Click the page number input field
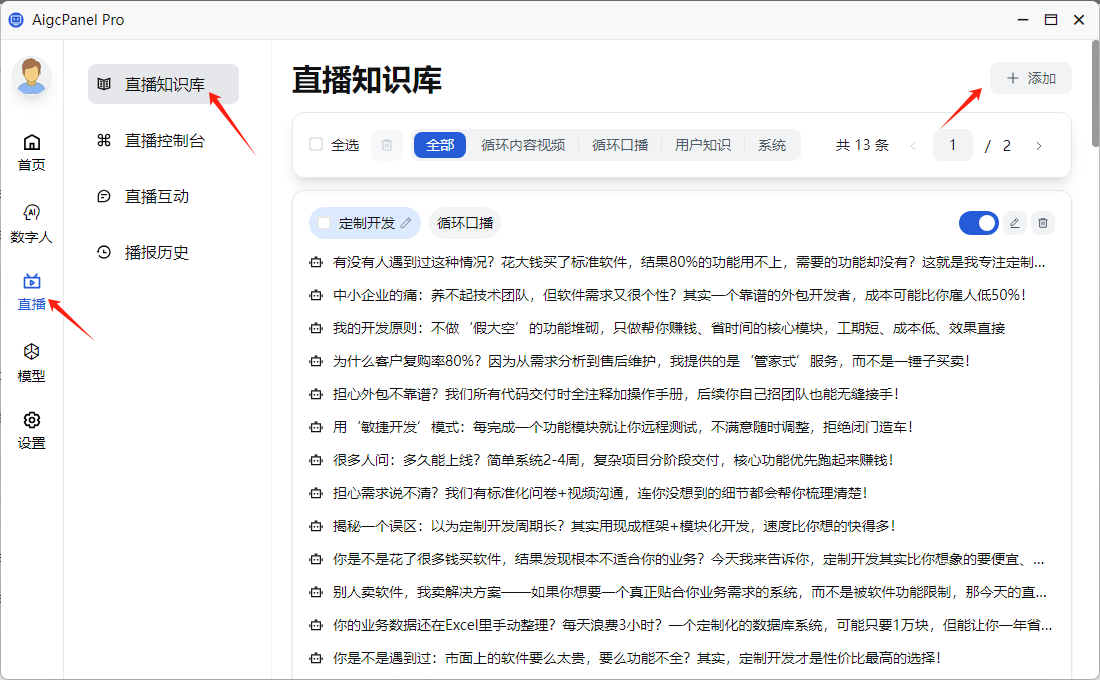This screenshot has height=680, width=1100. pos(952,146)
